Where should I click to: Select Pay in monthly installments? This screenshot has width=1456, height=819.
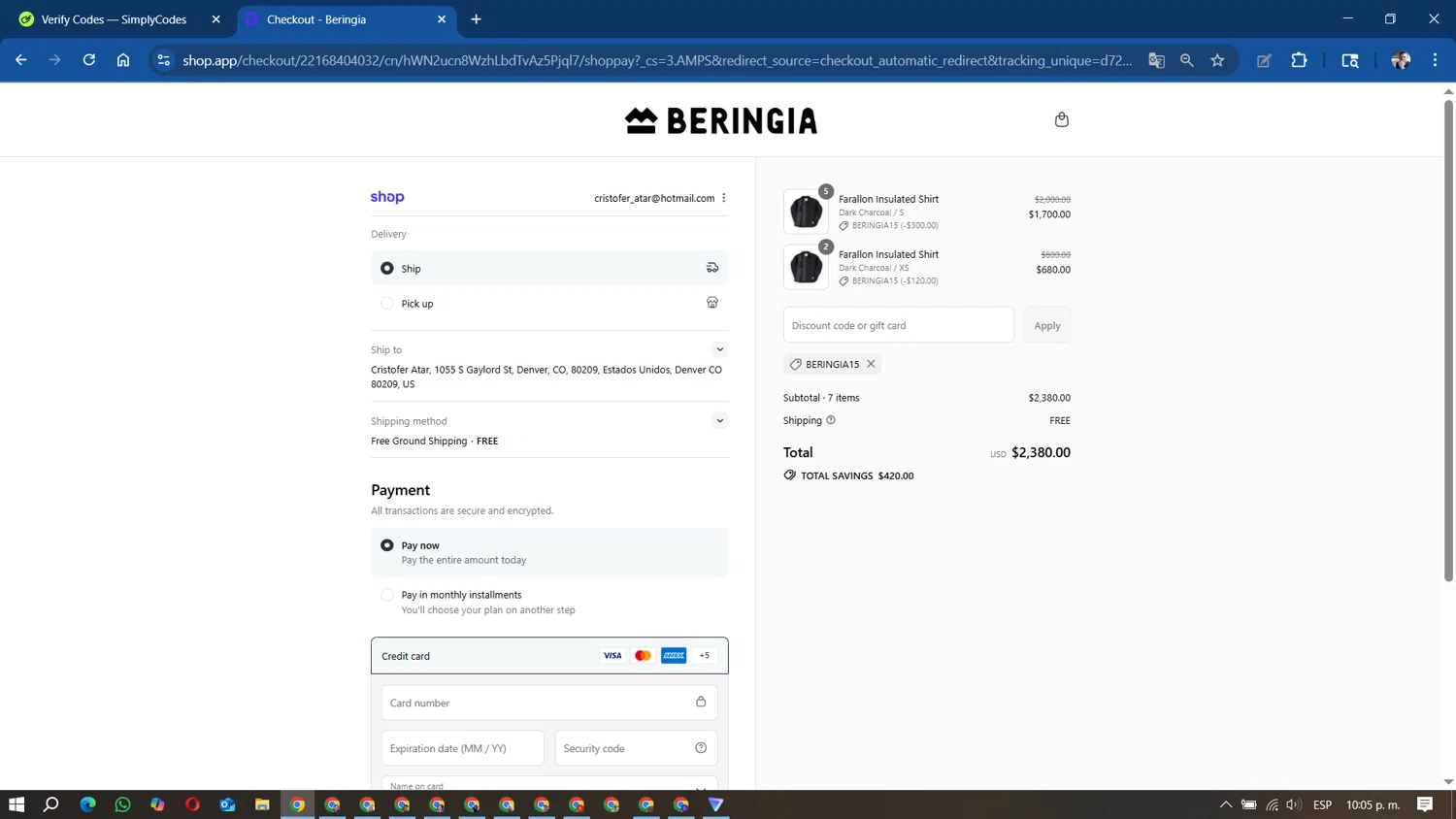coord(549,602)
